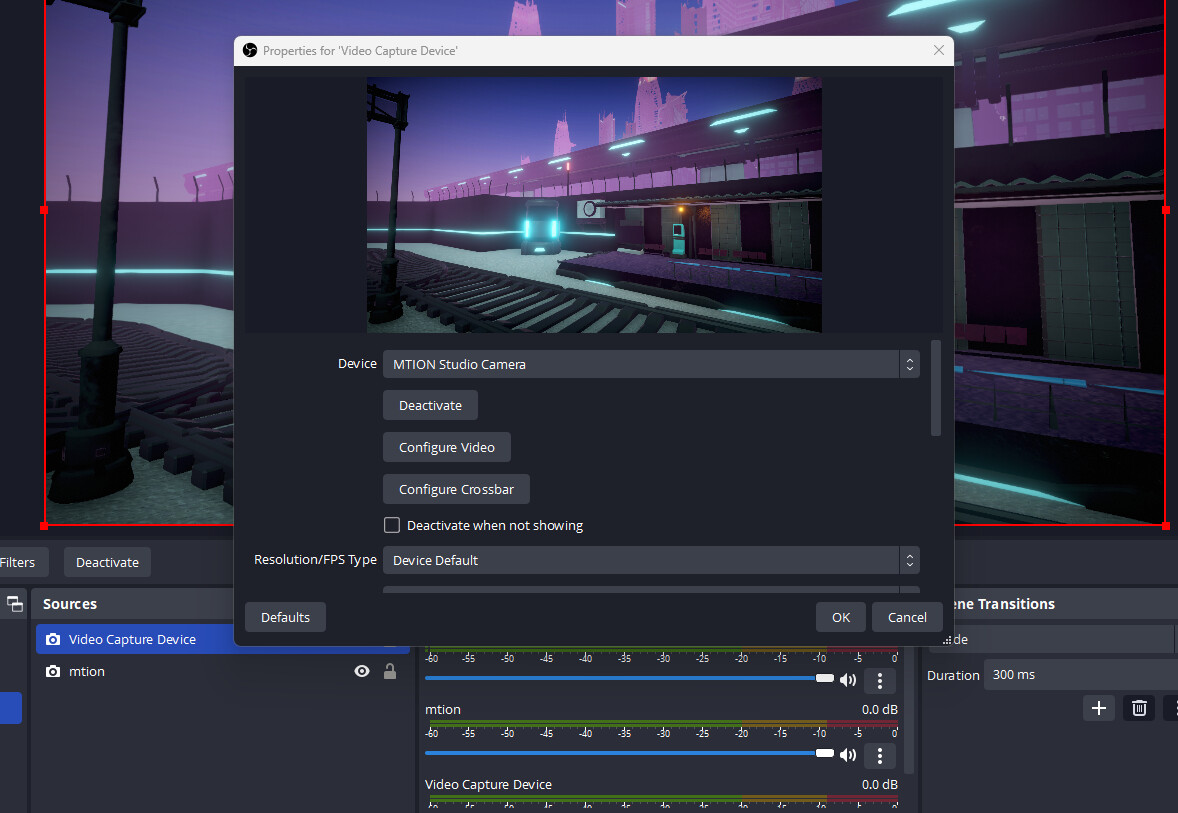Add a new scene transition with the plus icon

[1098, 707]
